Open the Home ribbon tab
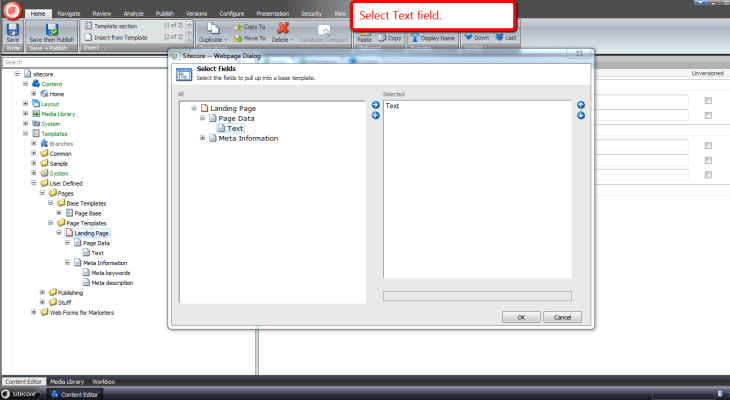730x400 pixels. 38,14
